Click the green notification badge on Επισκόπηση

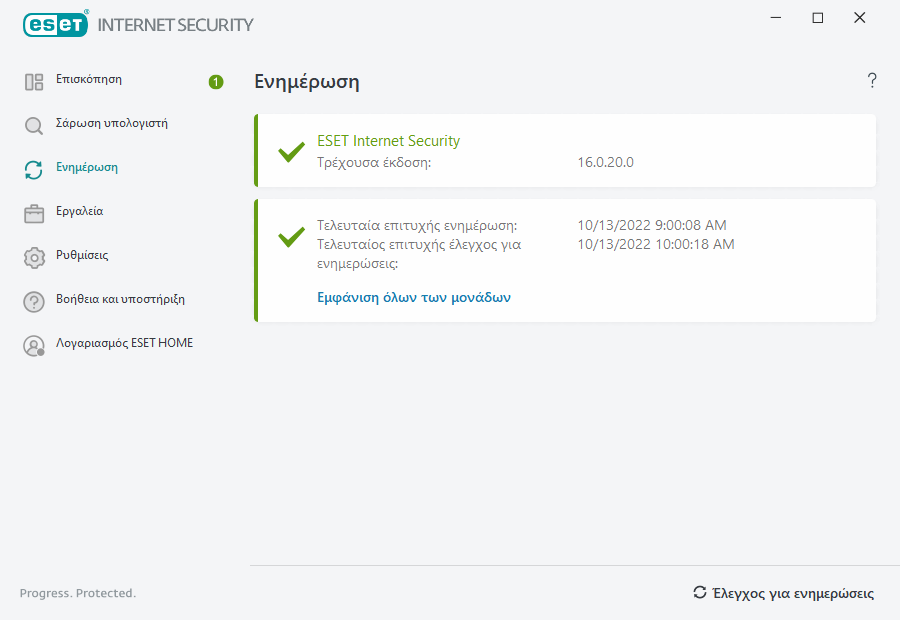[x=216, y=82]
